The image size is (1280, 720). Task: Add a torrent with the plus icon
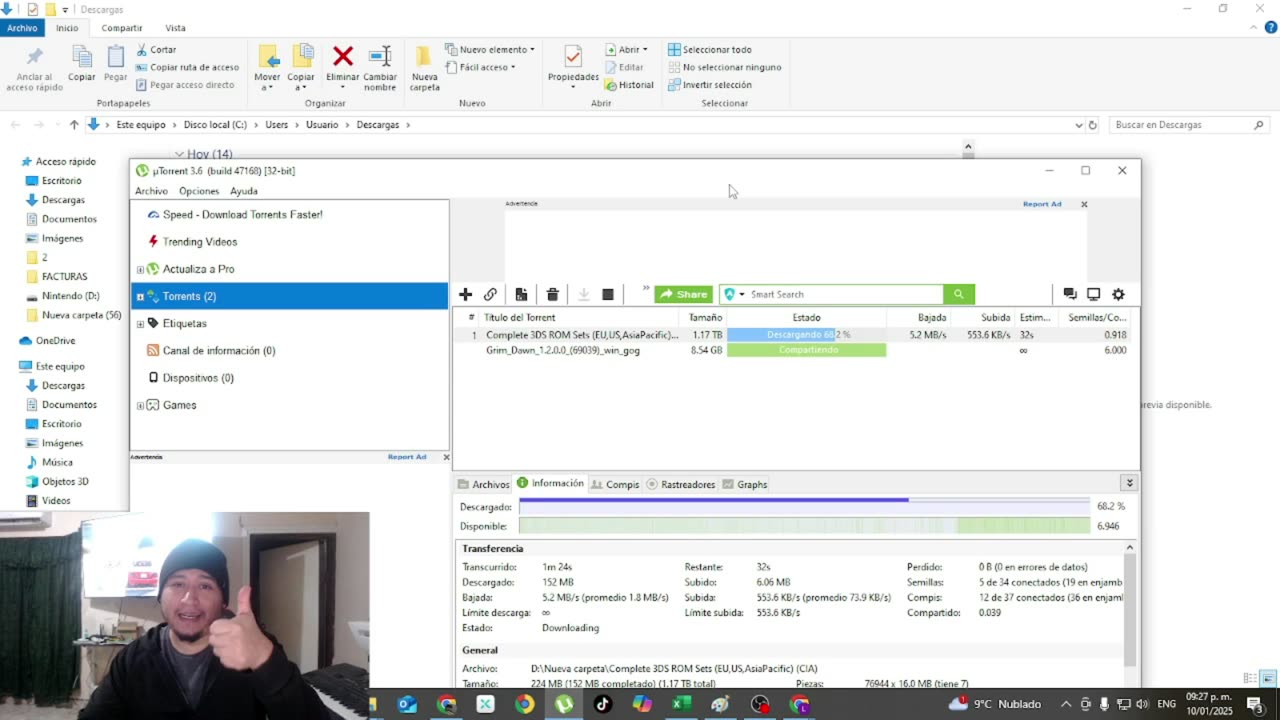(465, 294)
